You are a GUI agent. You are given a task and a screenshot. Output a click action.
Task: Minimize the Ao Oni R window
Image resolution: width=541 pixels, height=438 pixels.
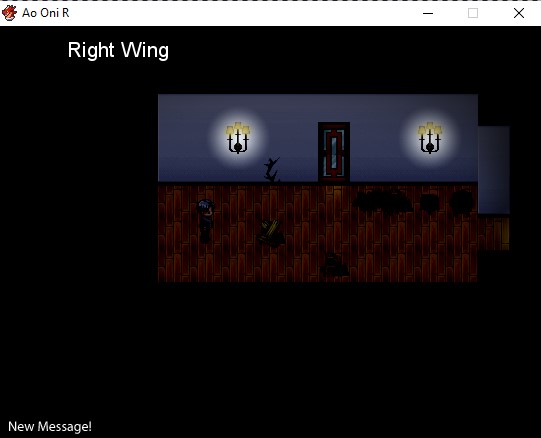tap(428, 13)
